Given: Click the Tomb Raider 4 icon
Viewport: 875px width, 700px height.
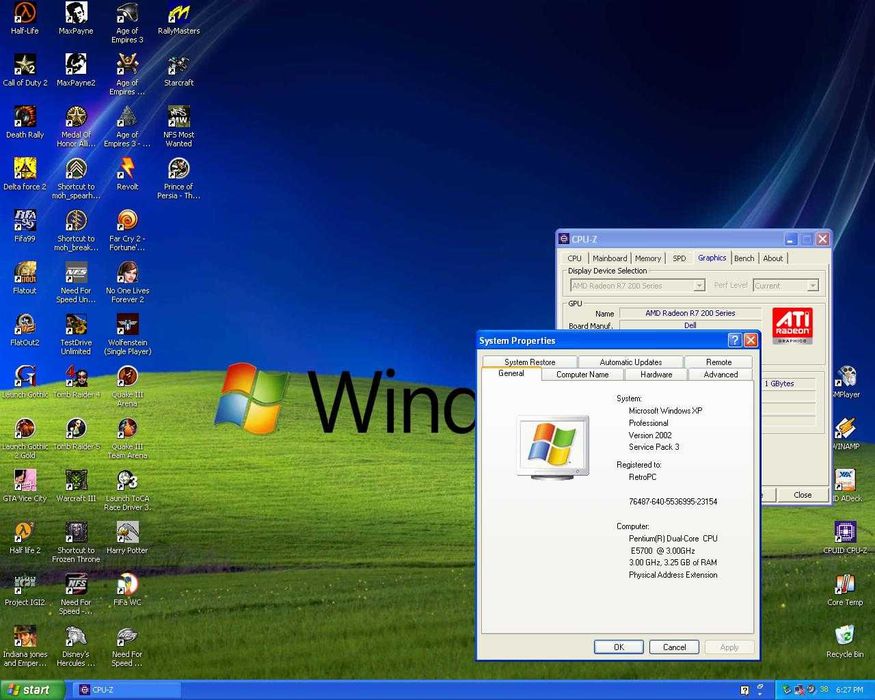Looking at the screenshot, I should click(x=76, y=382).
